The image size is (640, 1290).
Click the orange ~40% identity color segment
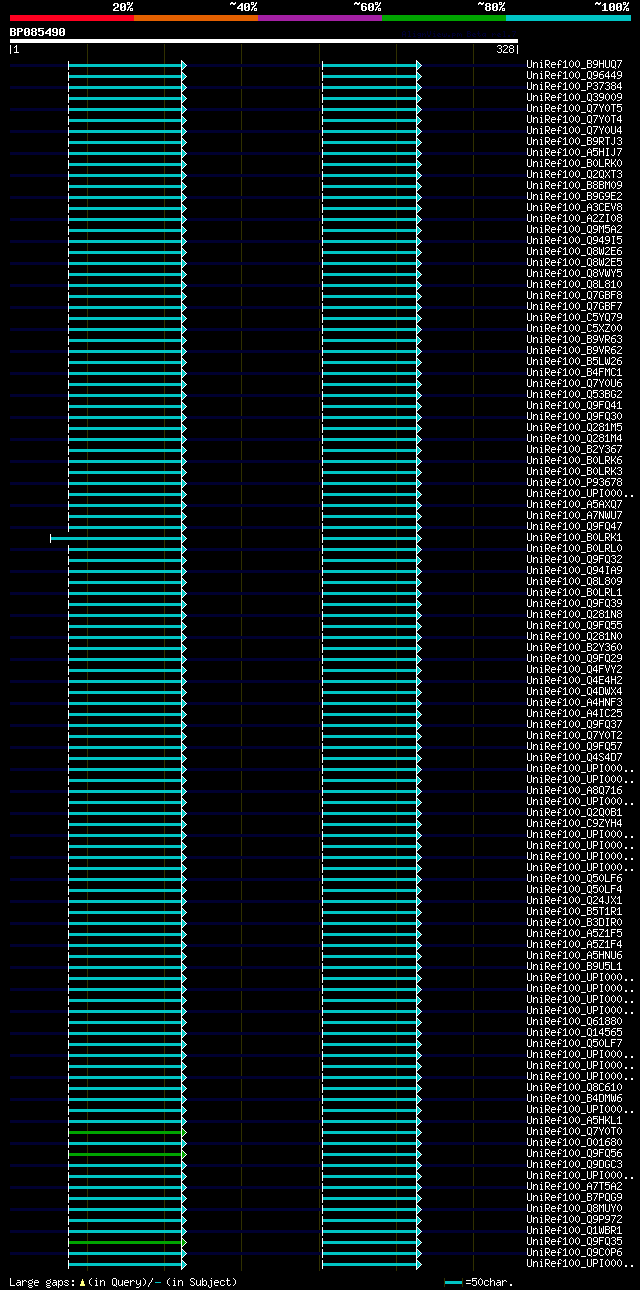196,18
